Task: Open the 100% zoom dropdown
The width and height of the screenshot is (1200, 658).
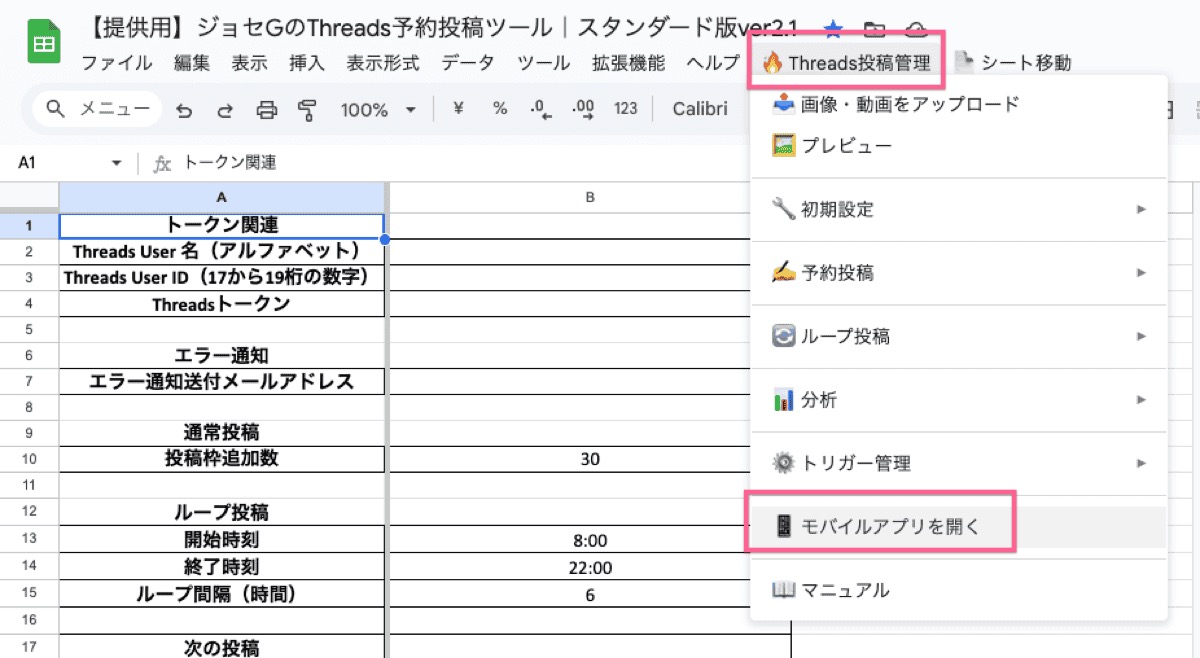Action: 377,109
